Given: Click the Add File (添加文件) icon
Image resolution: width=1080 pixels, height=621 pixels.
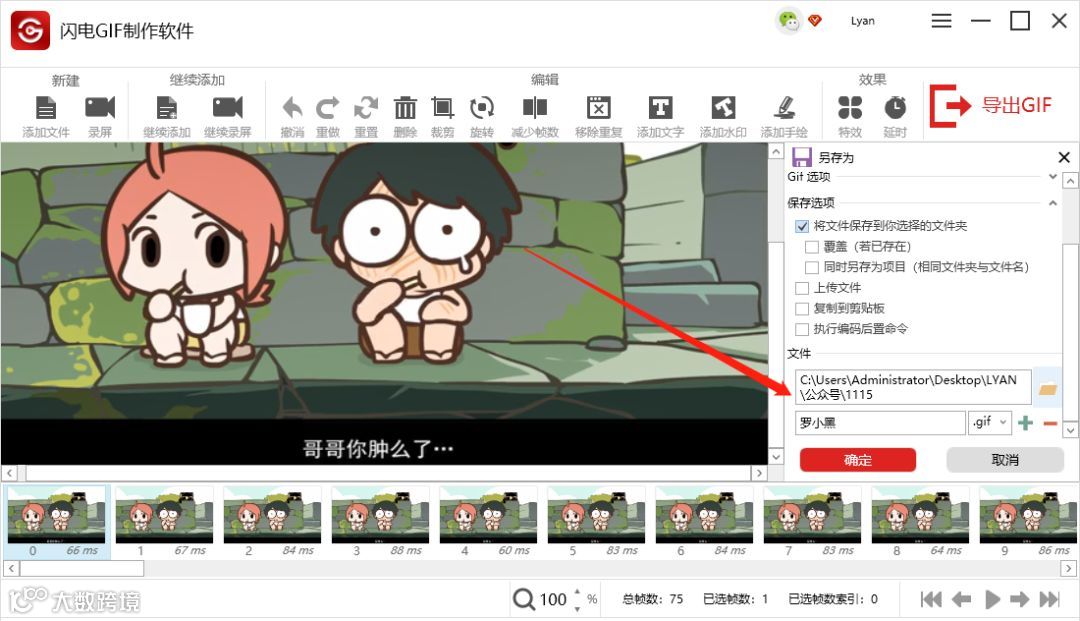Looking at the screenshot, I should tap(45, 108).
